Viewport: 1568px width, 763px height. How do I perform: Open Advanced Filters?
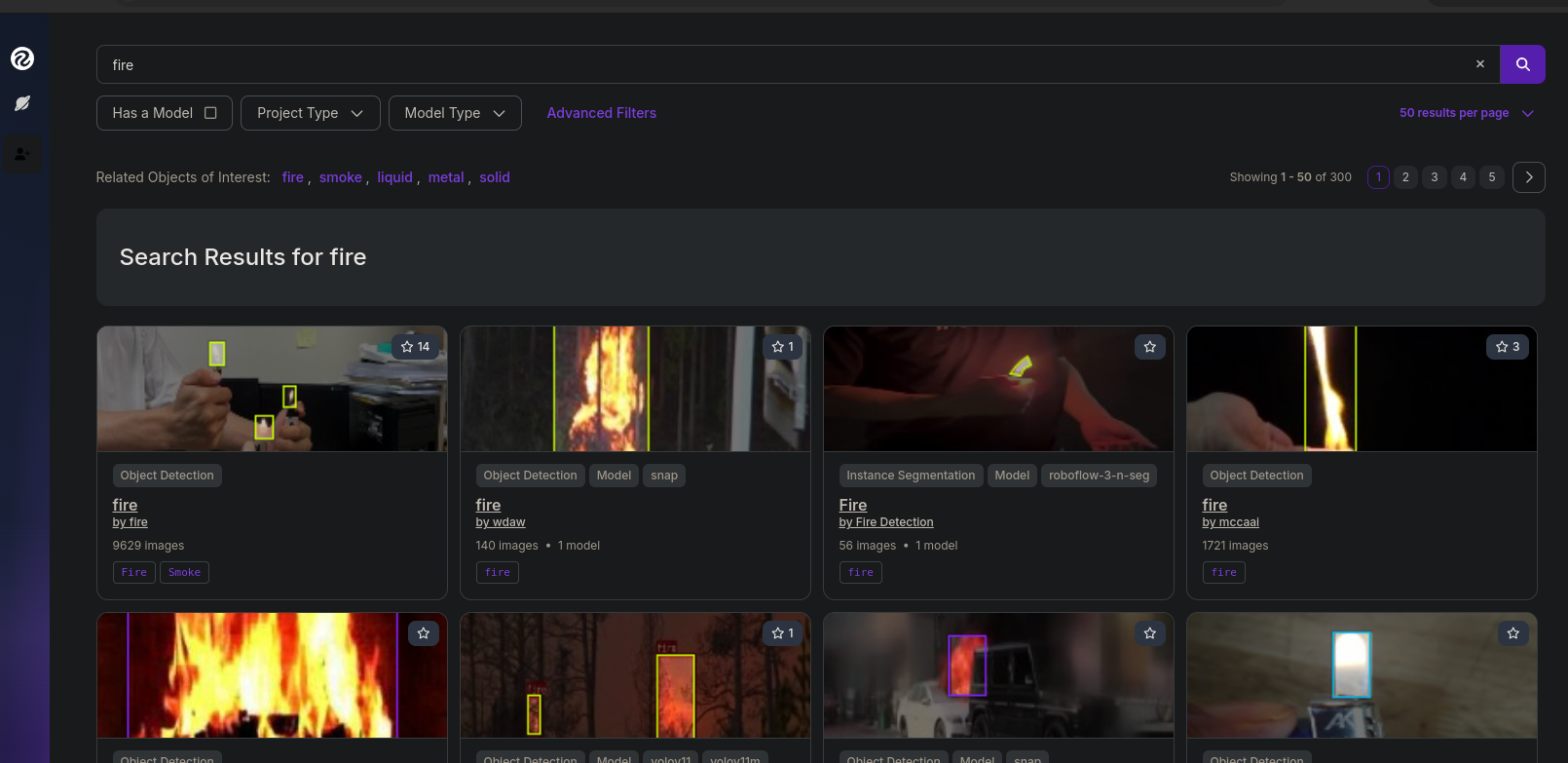602,113
